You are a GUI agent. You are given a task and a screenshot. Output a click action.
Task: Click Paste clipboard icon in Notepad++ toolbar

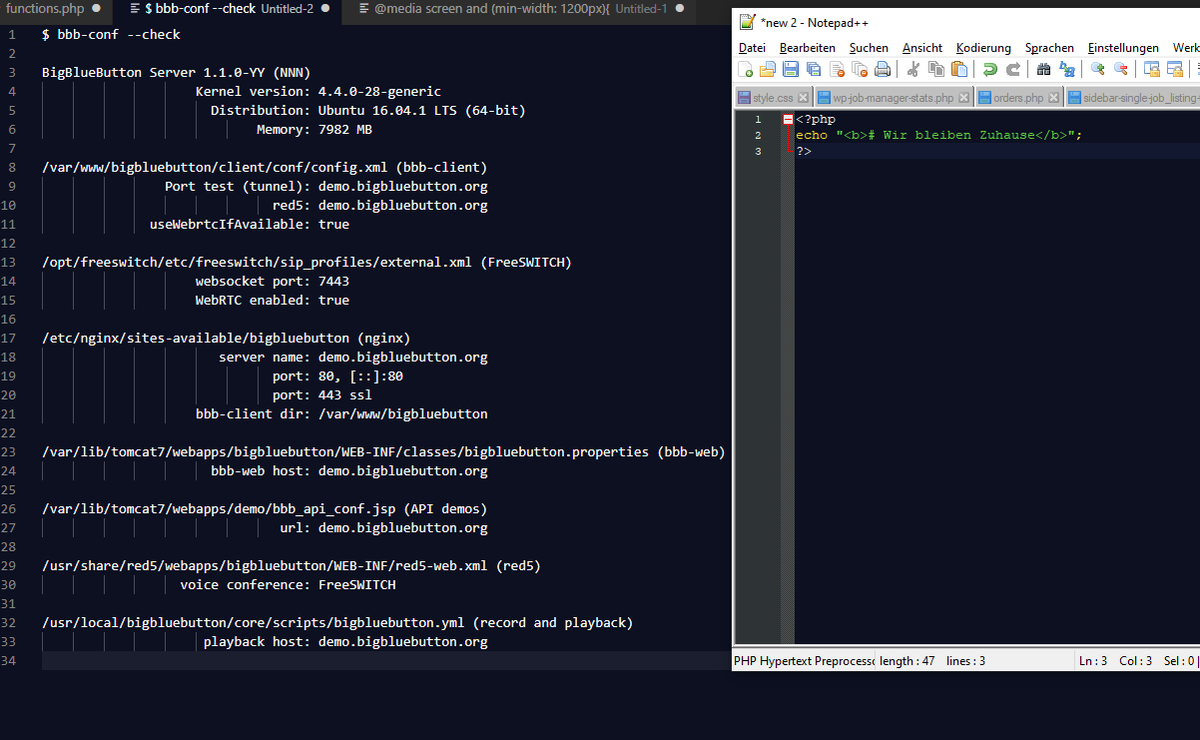pyautogui.click(x=959, y=69)
